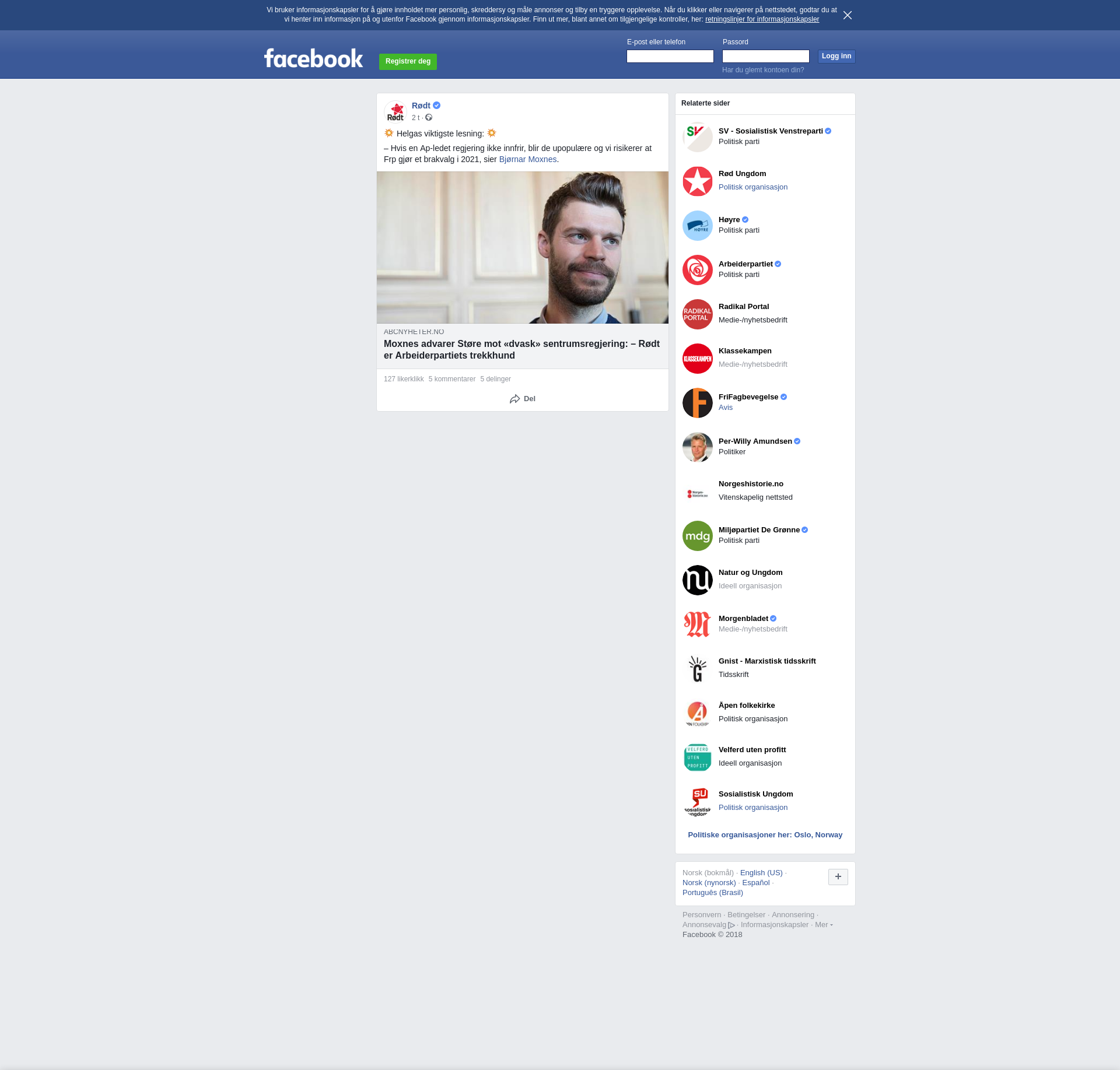
Task: Click the Avis category under FriFagbevegelse
Action: [x=726, y=408]
